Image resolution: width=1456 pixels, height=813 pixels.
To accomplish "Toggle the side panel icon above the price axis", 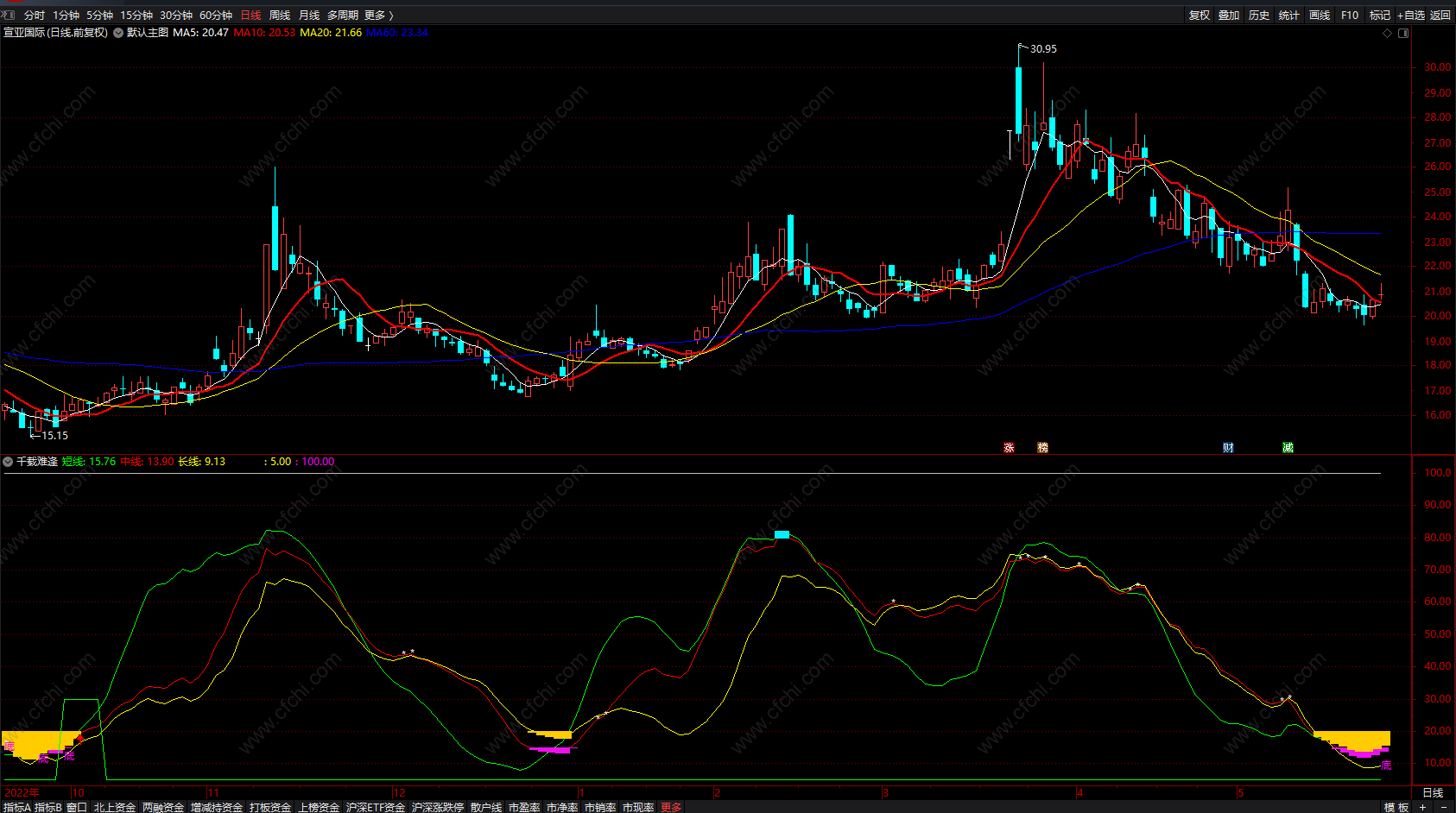I will pos(1403,33).
